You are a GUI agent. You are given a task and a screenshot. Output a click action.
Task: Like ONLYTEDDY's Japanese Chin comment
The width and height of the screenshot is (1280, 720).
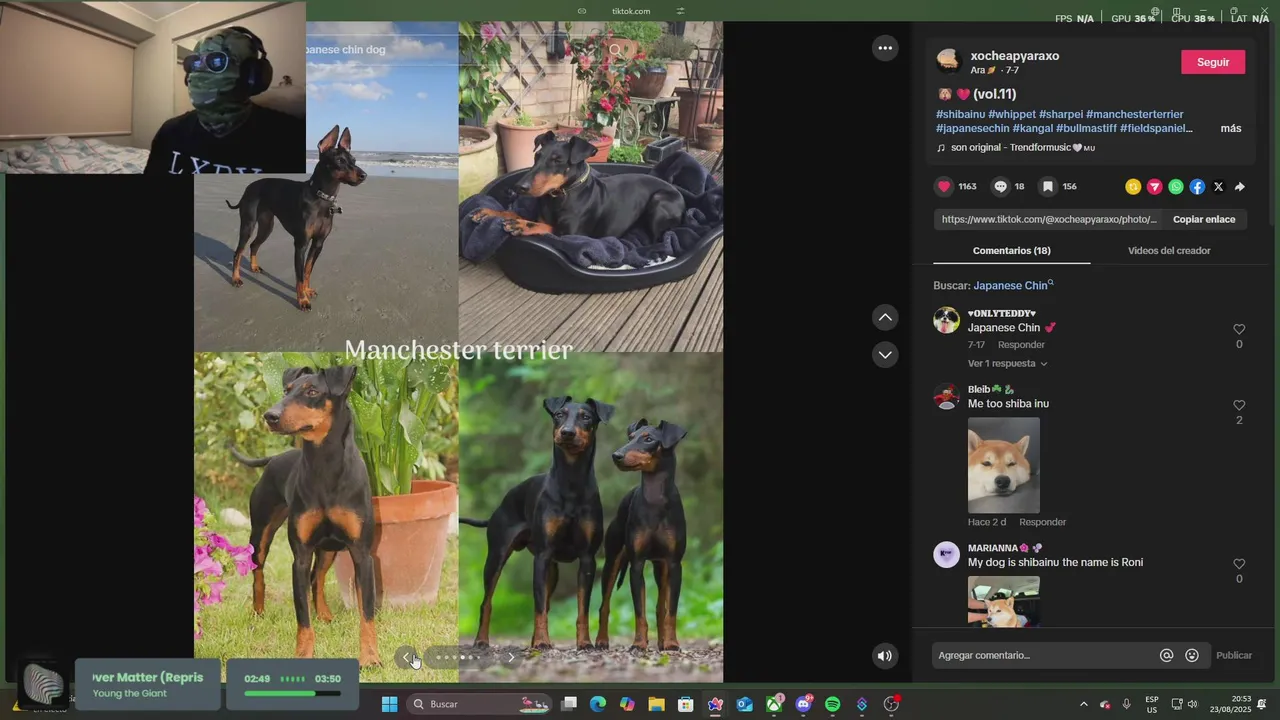tap(1239, 329)
